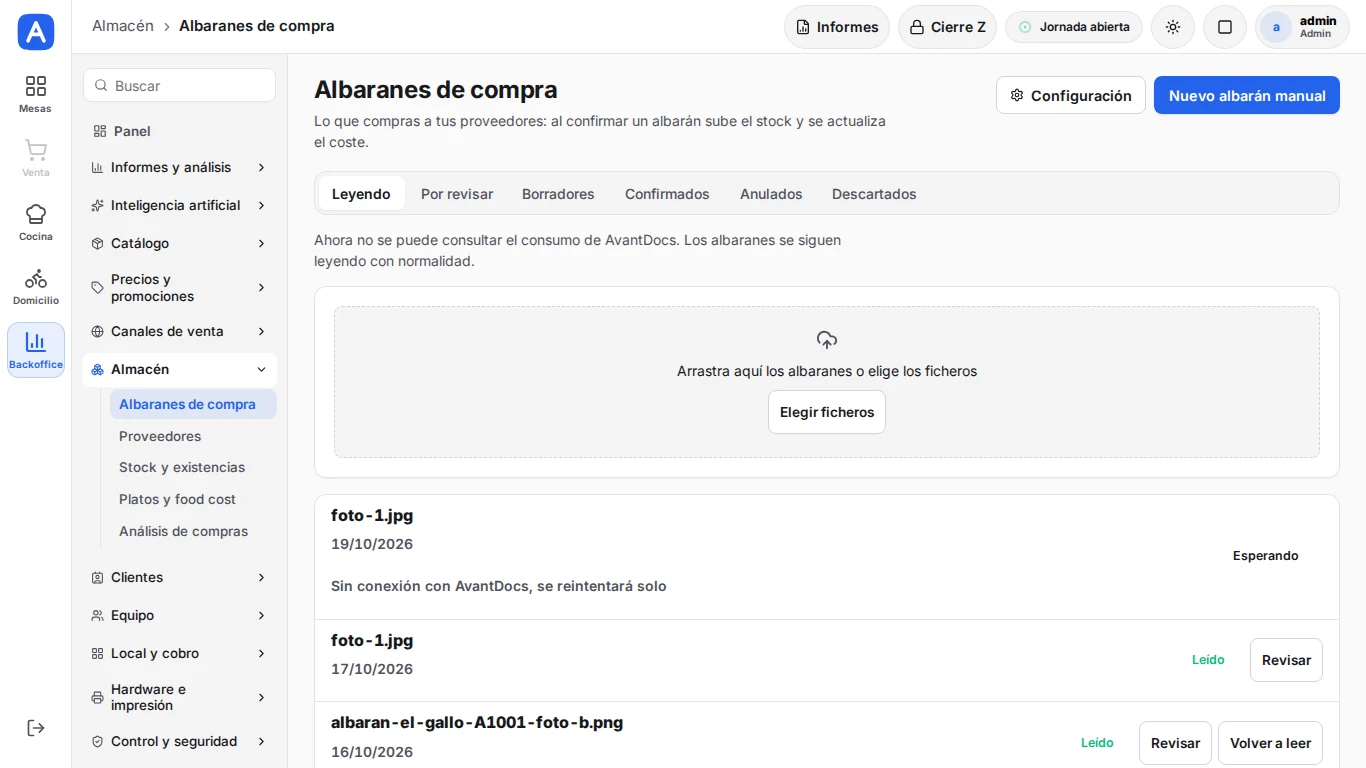Click the Jornada abierta status pill
Screen dimensions: 1366x768
click(x=1074, y=27)
